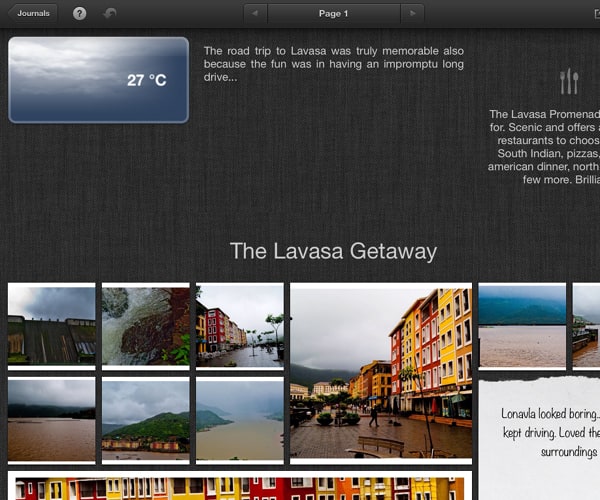
Task: Open the lake with blue mountains photo
Action: [x=522, y=326]
